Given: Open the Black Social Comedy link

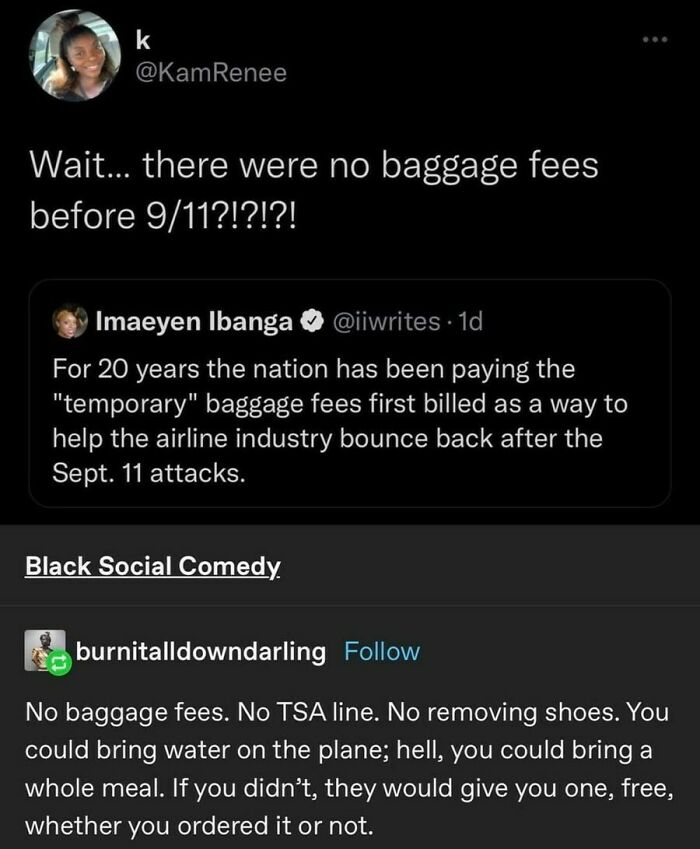Looking at the screenshot, I should click(x=153, y=564).
